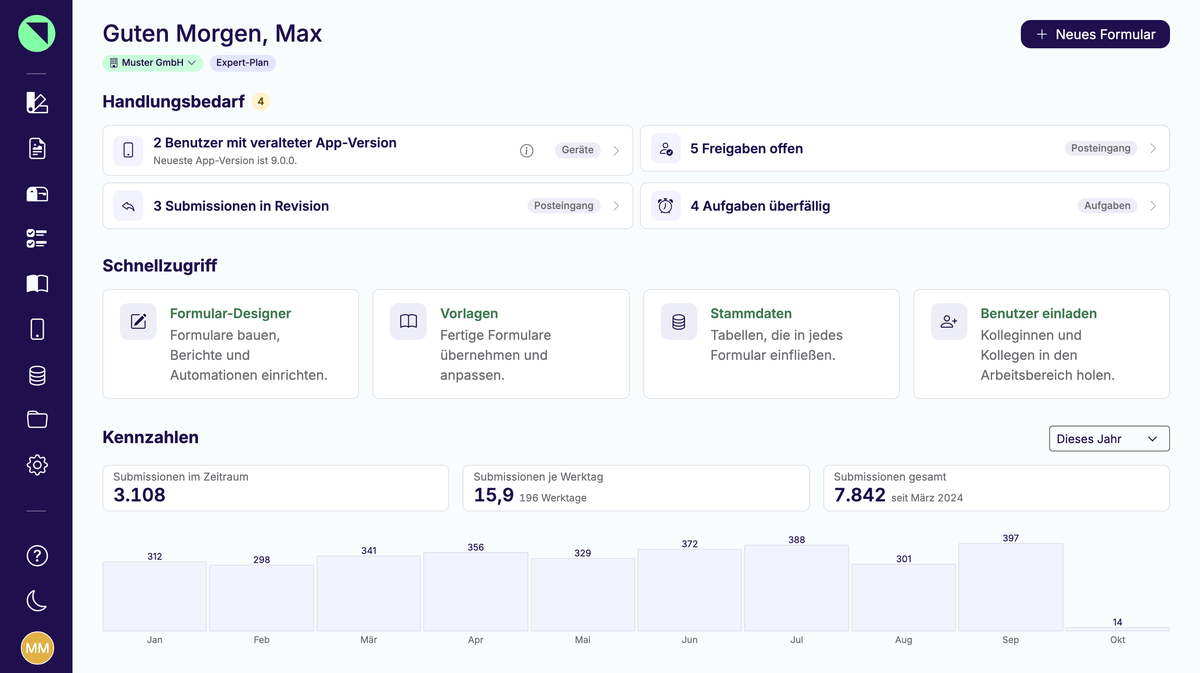Click the Apr bar labeled 356
1200x673 pixels.
click(475, 592)
